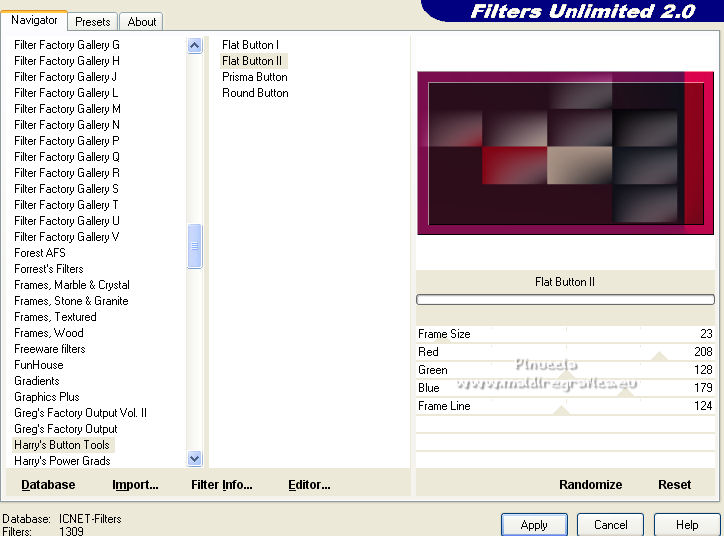Pick Frames, Stone & Granite
Viewport: 724px width, 536px height.
pyautogui.click(x=72, y=301)
